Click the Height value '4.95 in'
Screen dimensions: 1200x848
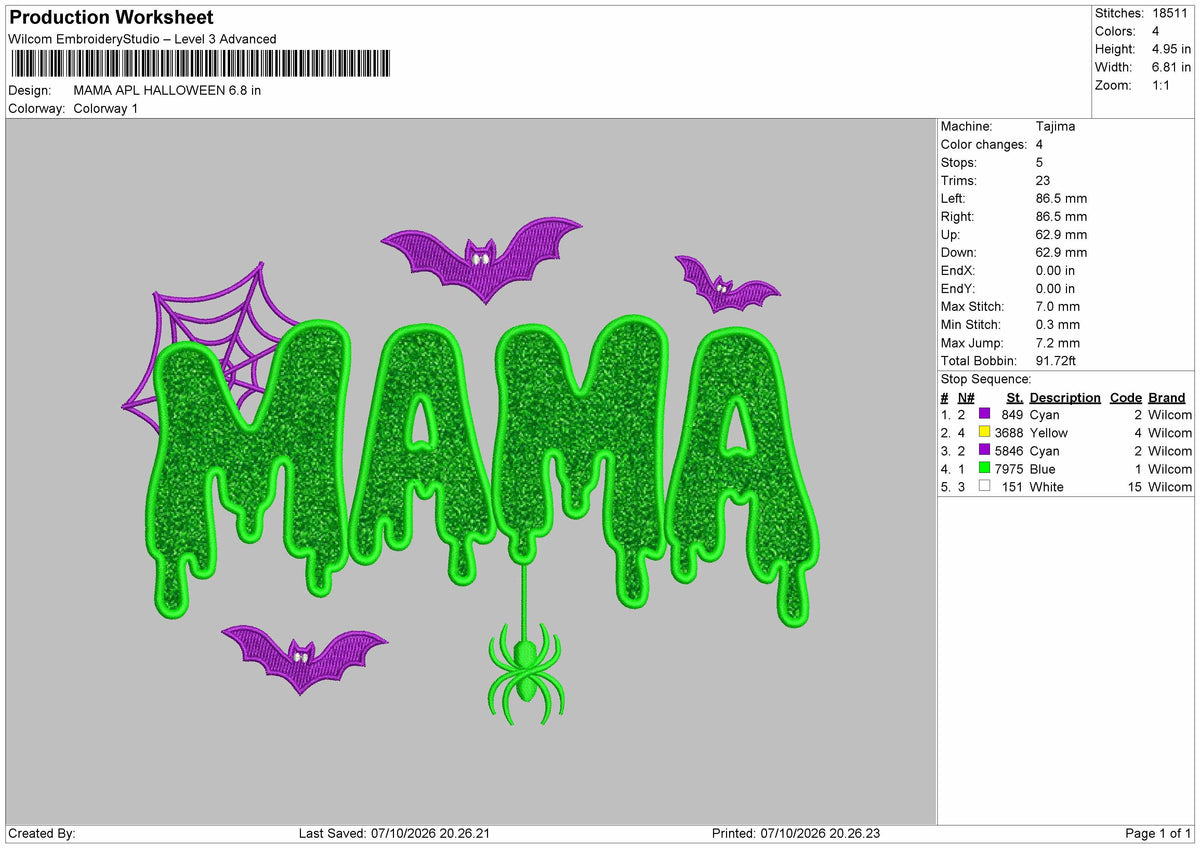[1169, 49]
